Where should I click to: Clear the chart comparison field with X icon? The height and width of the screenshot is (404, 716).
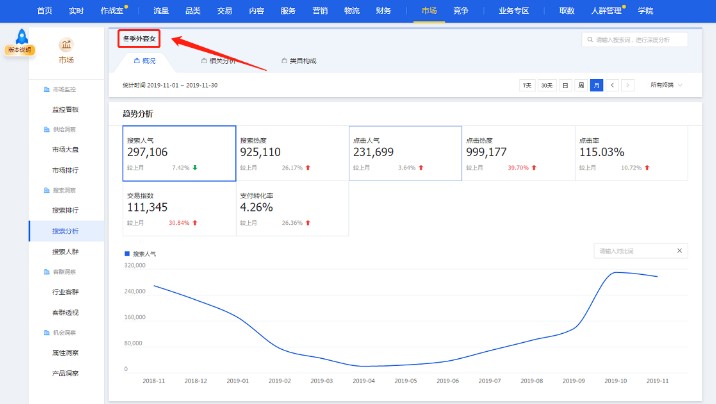(x=679, y=250)
